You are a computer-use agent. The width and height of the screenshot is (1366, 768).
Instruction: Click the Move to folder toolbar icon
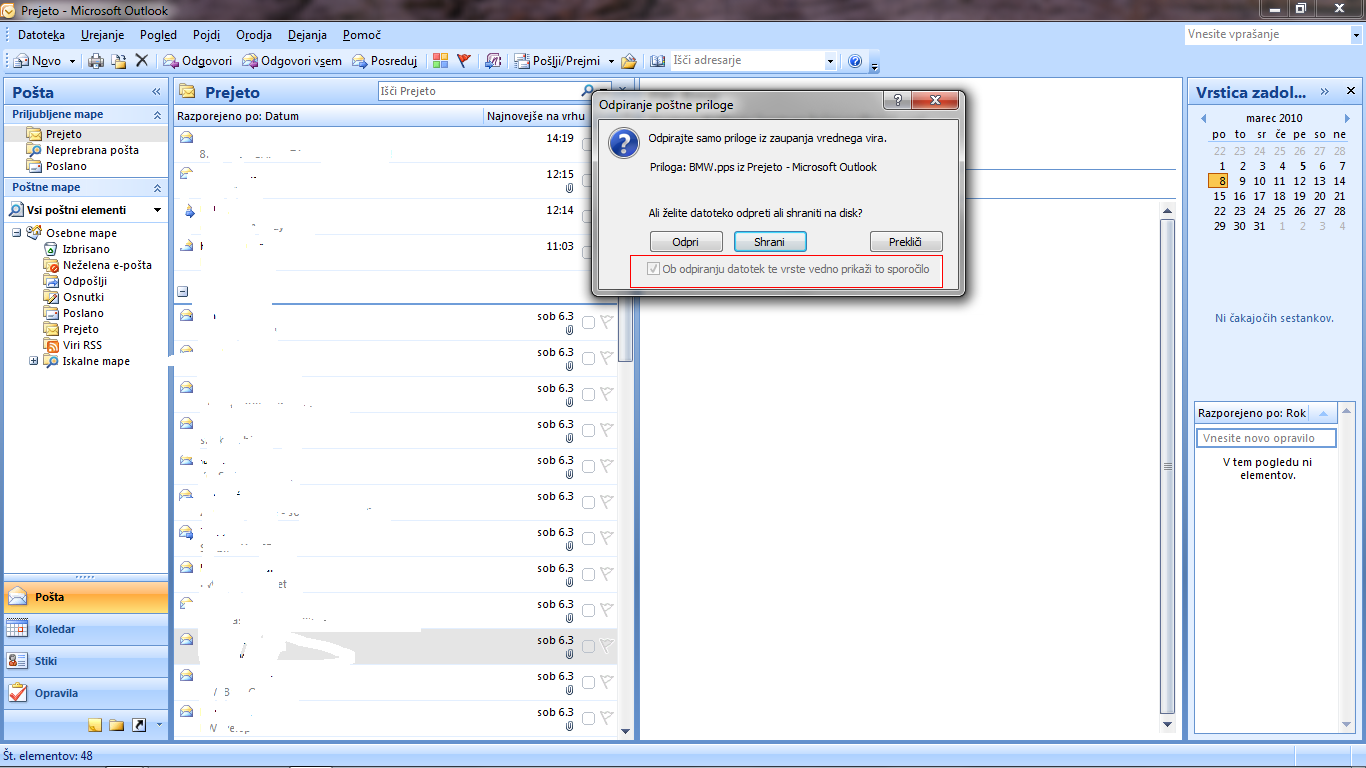118,61
